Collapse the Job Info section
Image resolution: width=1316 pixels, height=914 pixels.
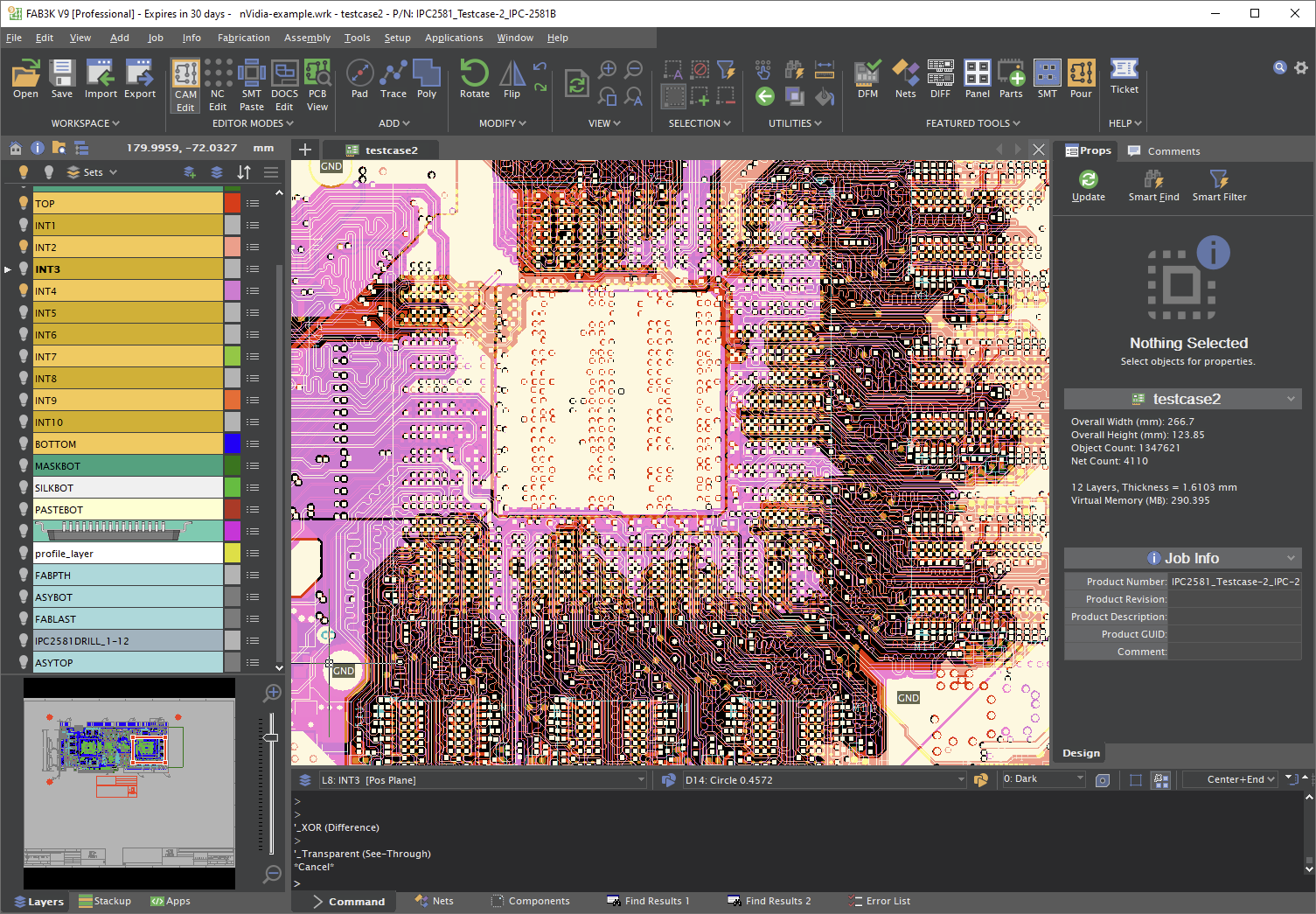1291,558
